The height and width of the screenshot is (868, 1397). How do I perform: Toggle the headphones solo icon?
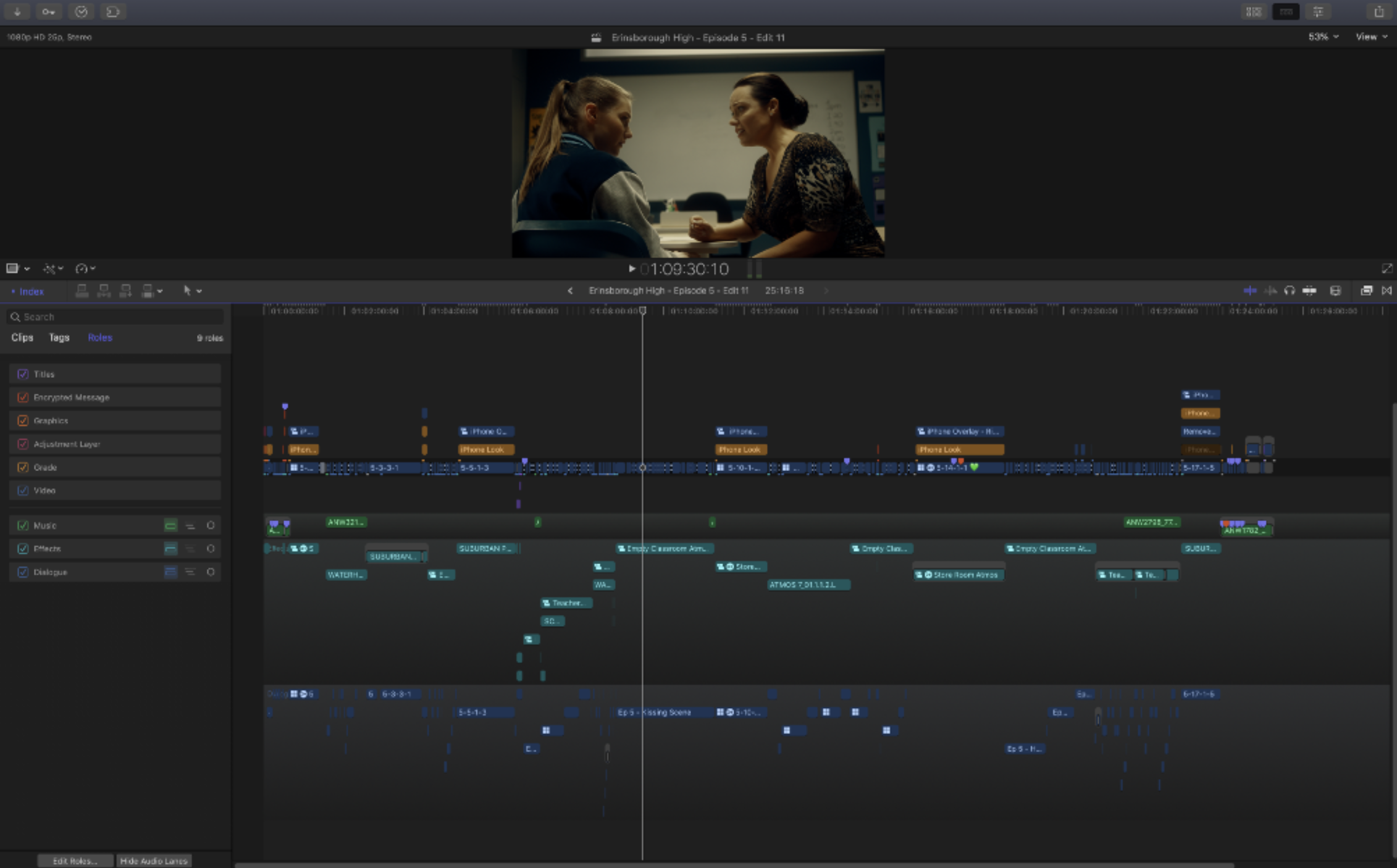1290,291
